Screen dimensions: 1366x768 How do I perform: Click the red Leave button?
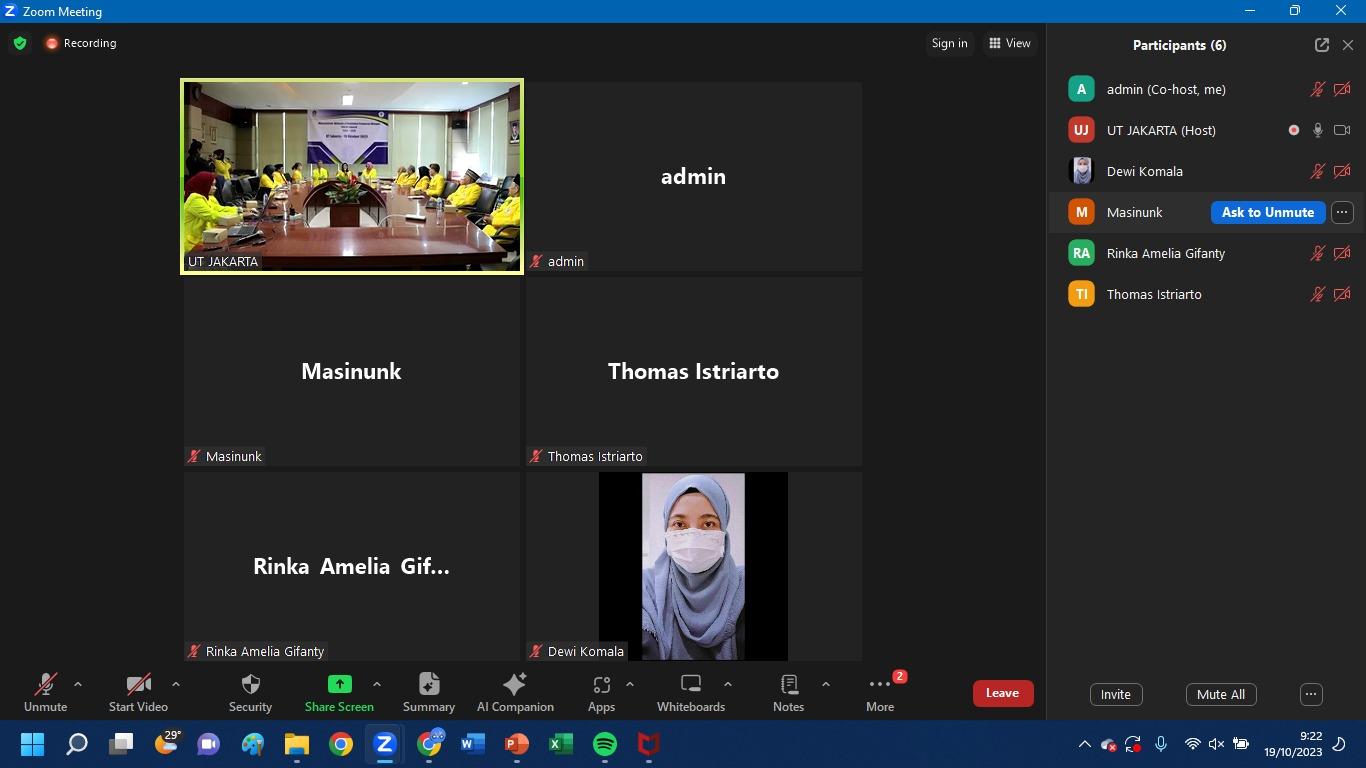[x=1003, y=693]
